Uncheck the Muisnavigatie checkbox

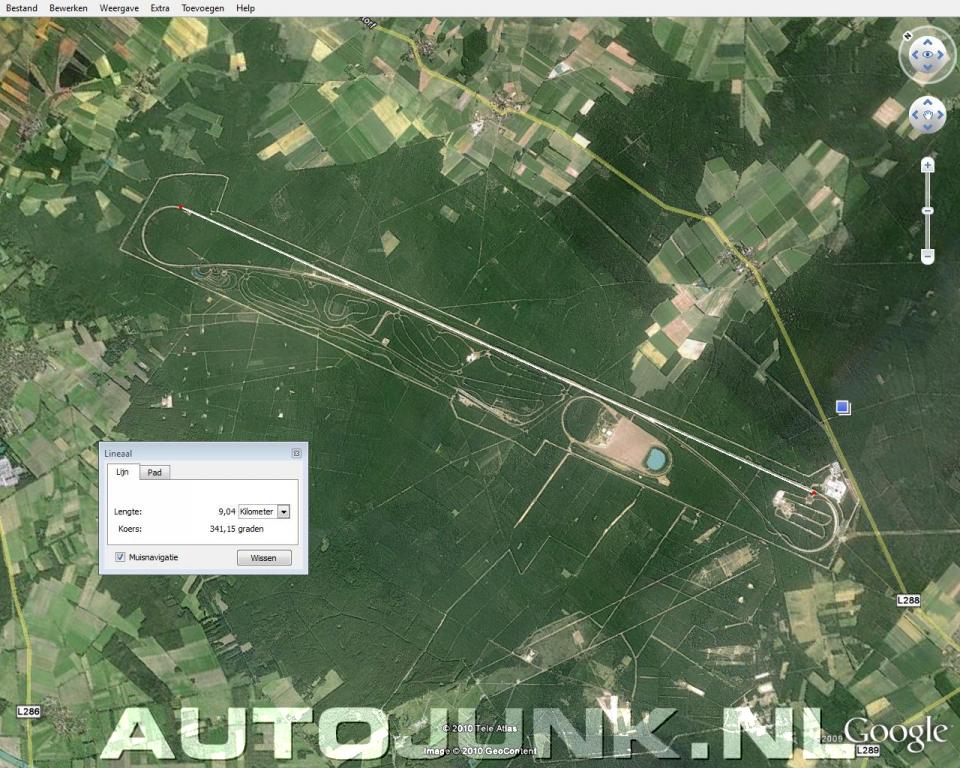(x=120, y=557)
